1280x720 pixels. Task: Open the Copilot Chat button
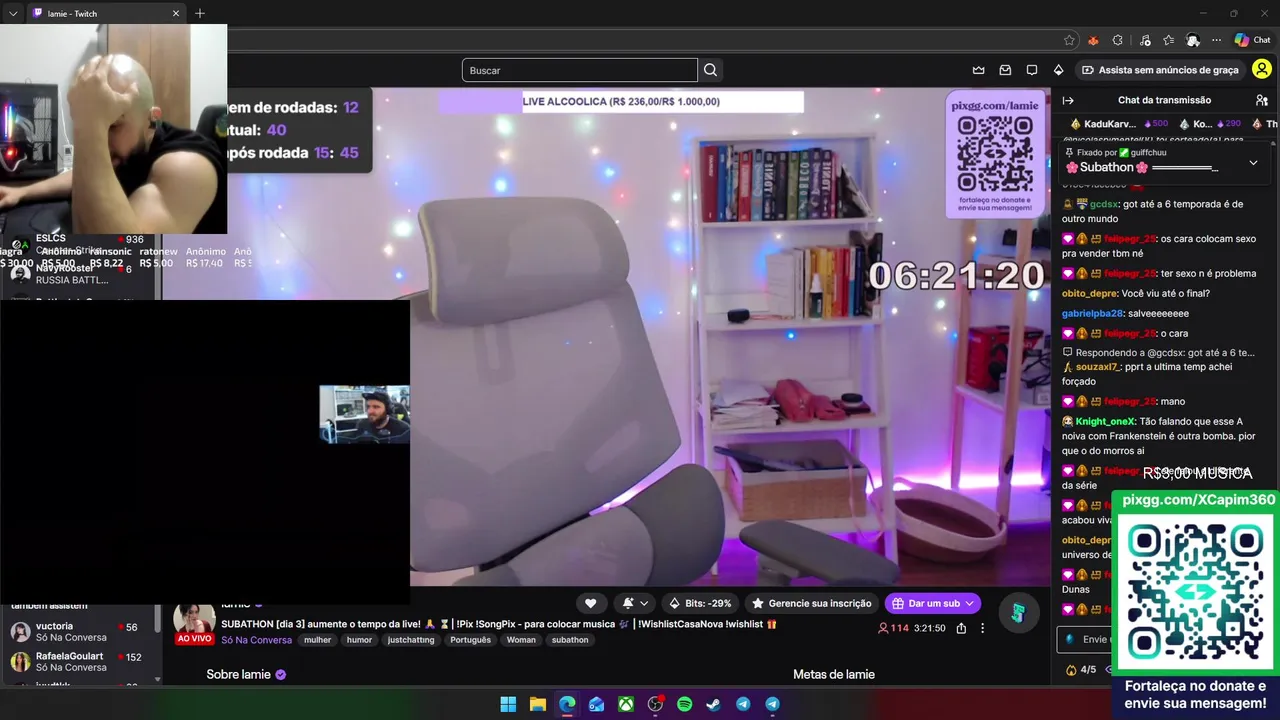click(x=1252, y=40)
